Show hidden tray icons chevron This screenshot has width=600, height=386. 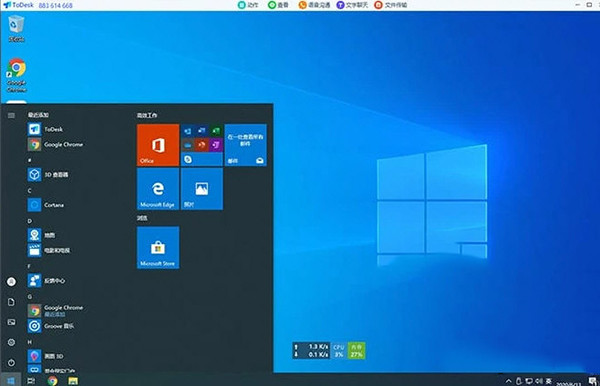[x=508, y=381]
